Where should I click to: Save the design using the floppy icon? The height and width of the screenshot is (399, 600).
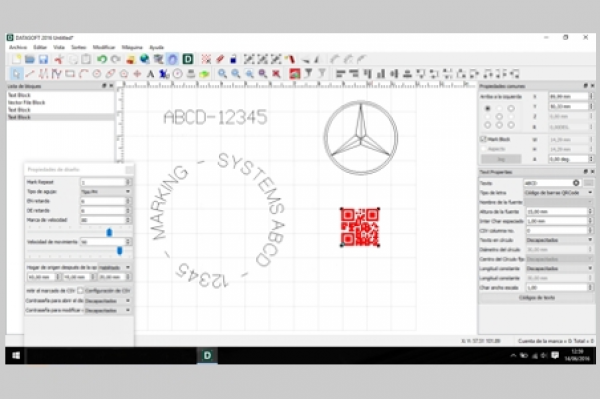(x=43, y=59)
